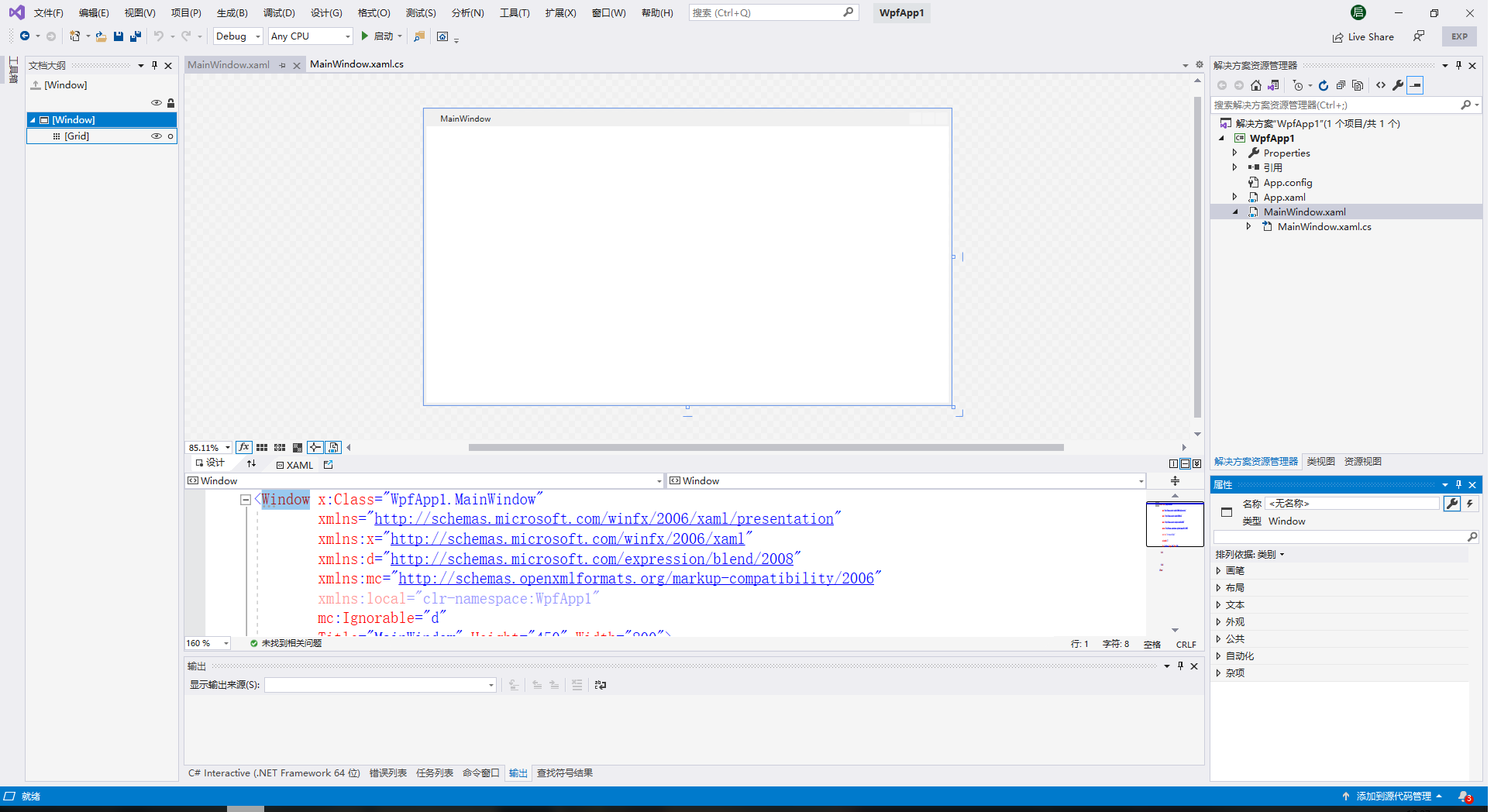Pin the Document Outline panel
Screen dimensions: 1494x812
coord(154,65)
